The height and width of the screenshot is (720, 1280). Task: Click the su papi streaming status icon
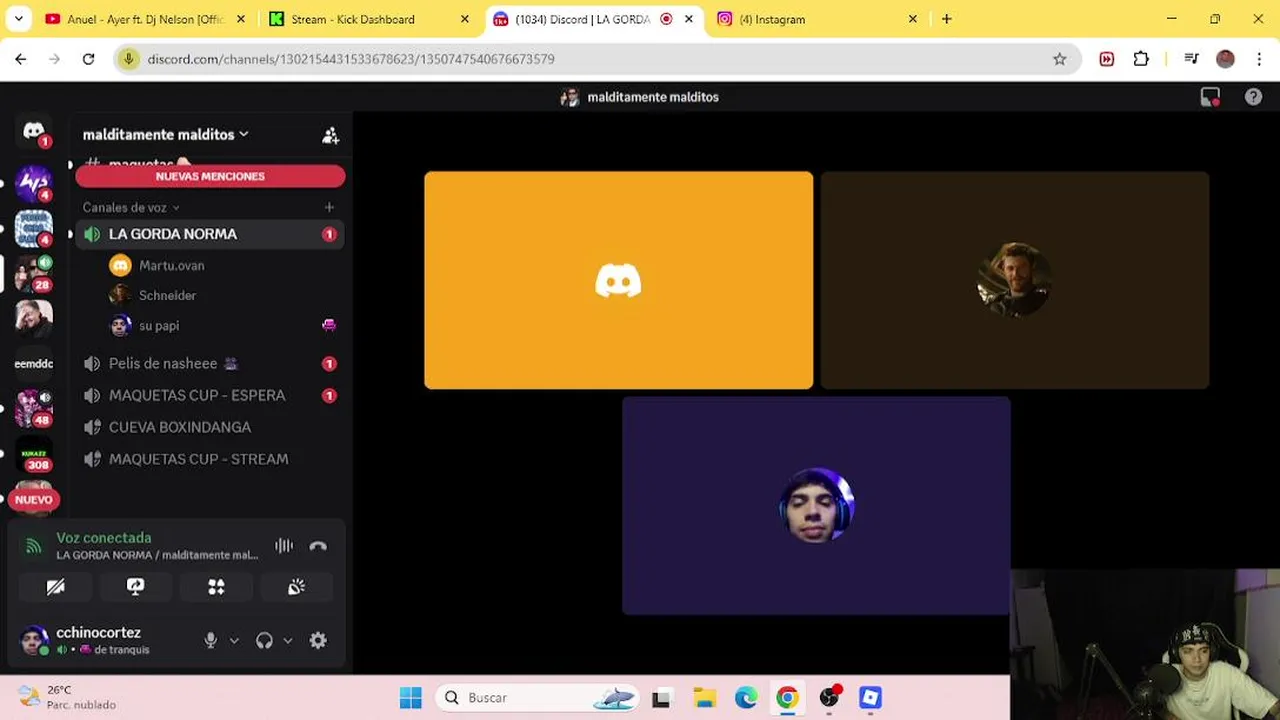pos(328,325)
